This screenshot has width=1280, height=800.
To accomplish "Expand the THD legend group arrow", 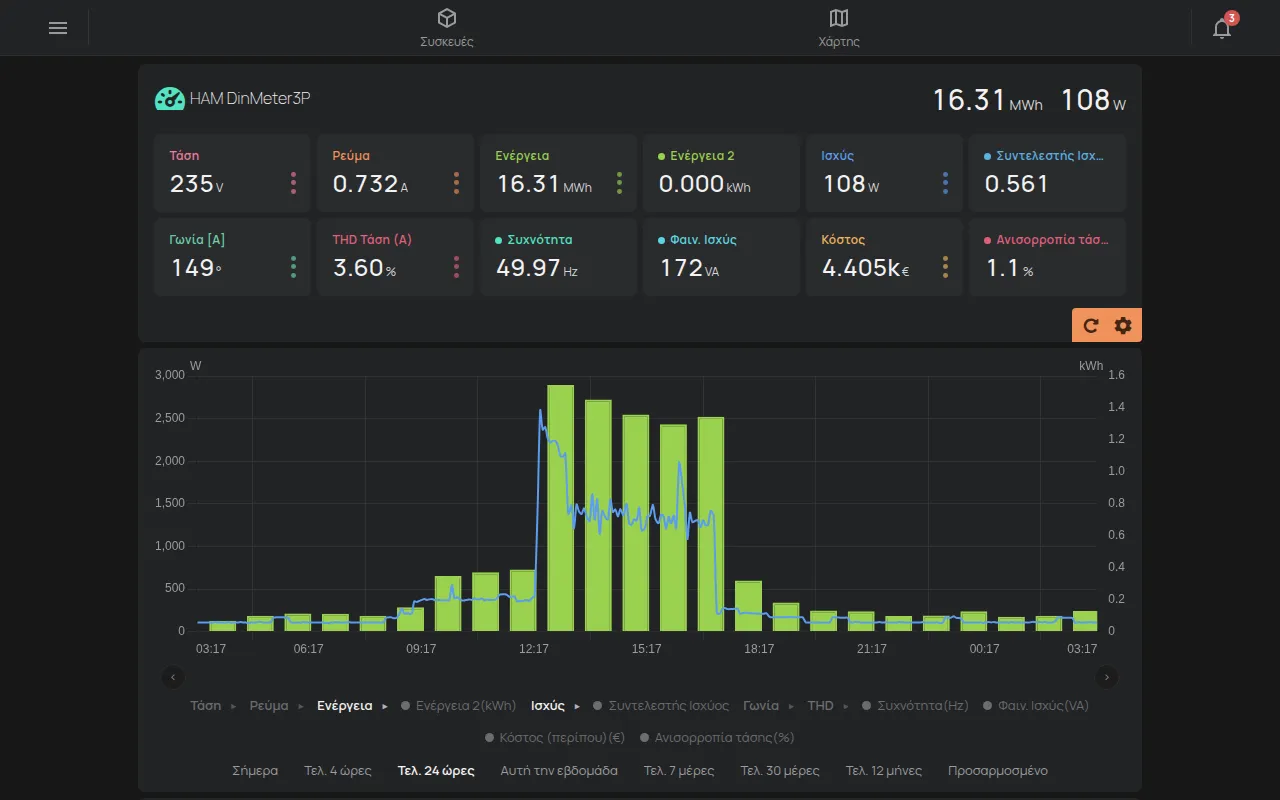I will coord(846,706).
